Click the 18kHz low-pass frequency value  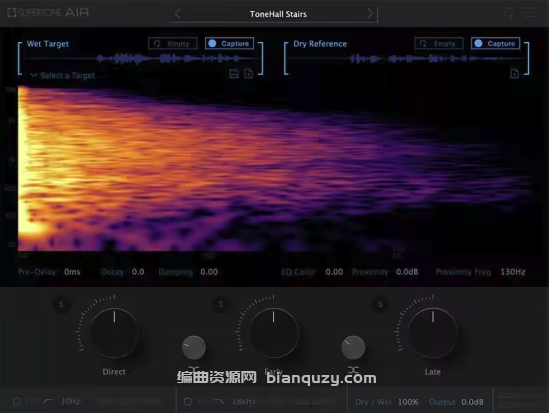coord(244,402)
